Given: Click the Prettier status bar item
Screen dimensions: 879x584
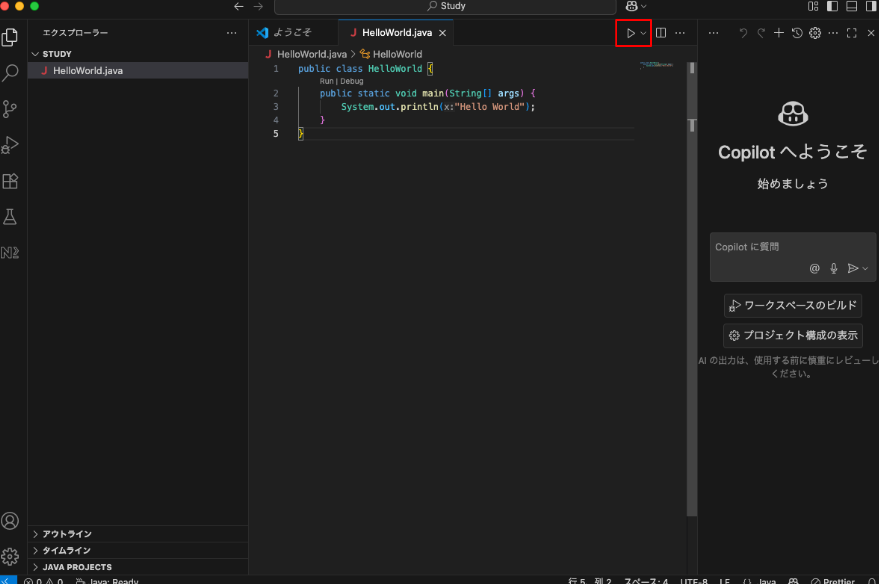Looking at the screenshot, I should click(832, 581).
